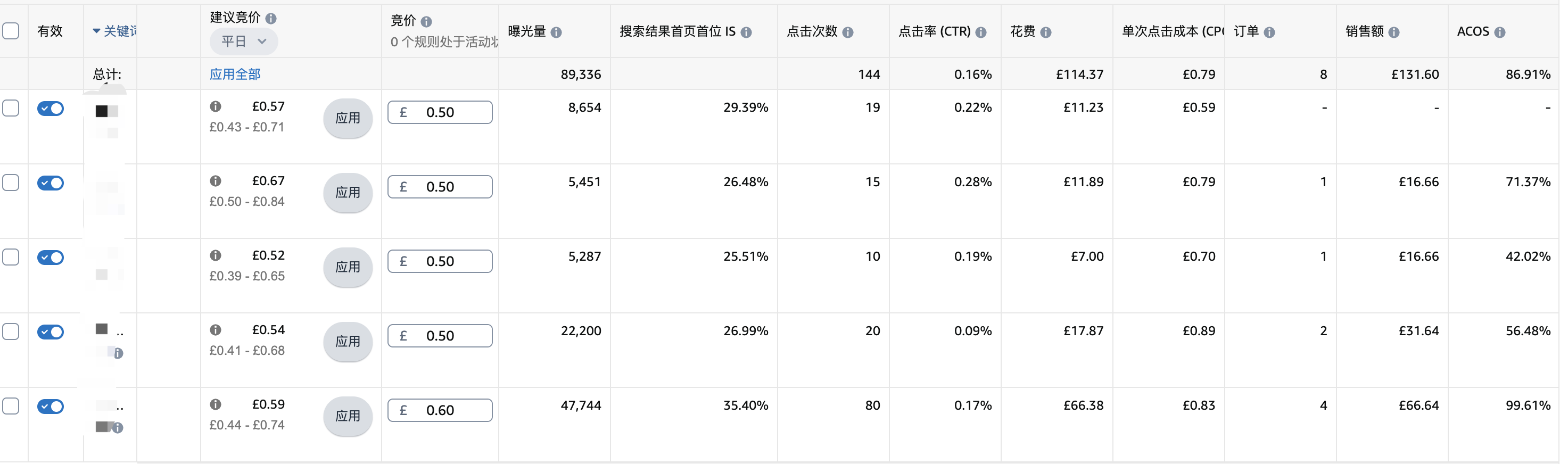This screenshot has width=1568, height=464.
Task: Open the 曝光量 info tooltip icon
Action: pyautogui.click(x=557, y=32)
